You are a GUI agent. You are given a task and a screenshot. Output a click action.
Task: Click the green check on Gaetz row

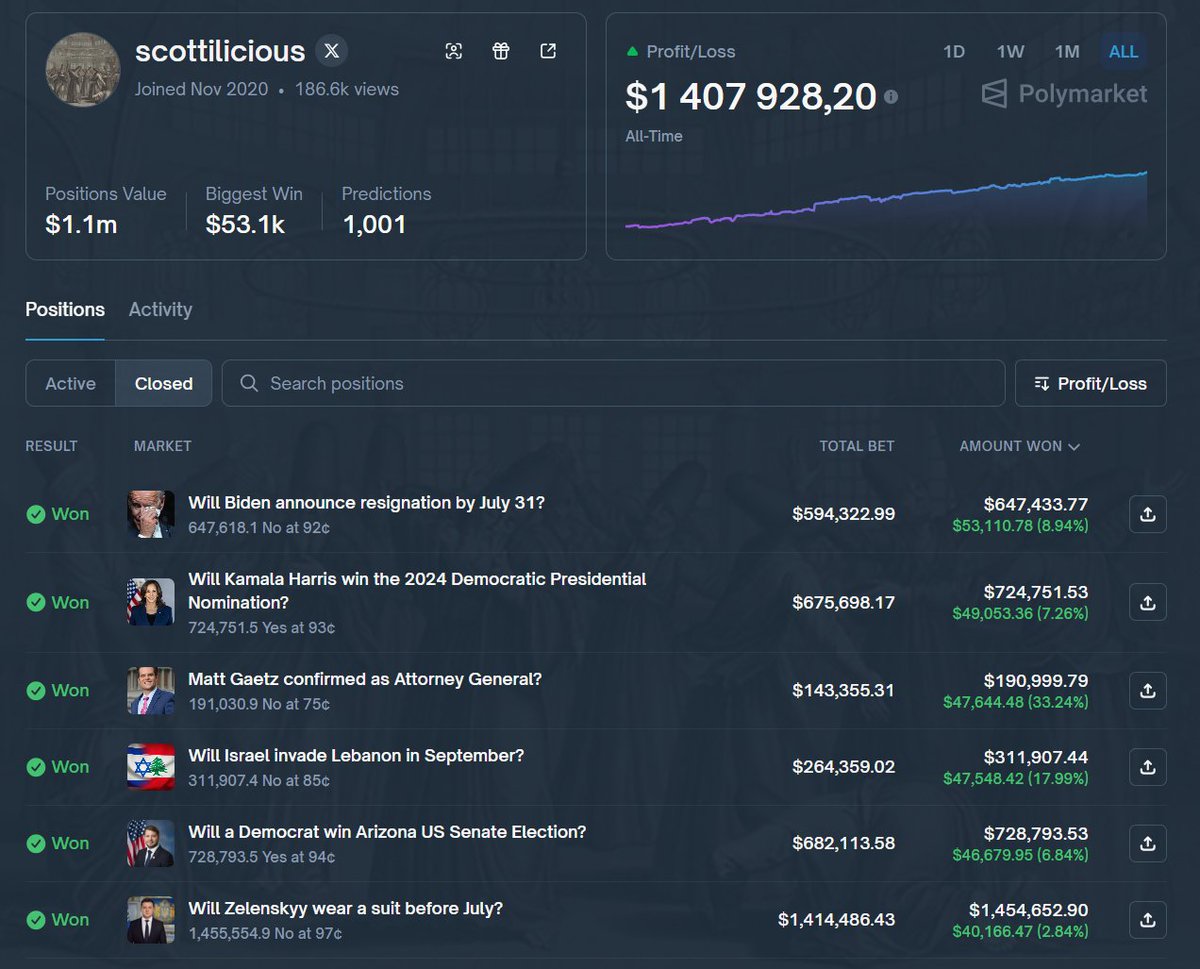36,690
